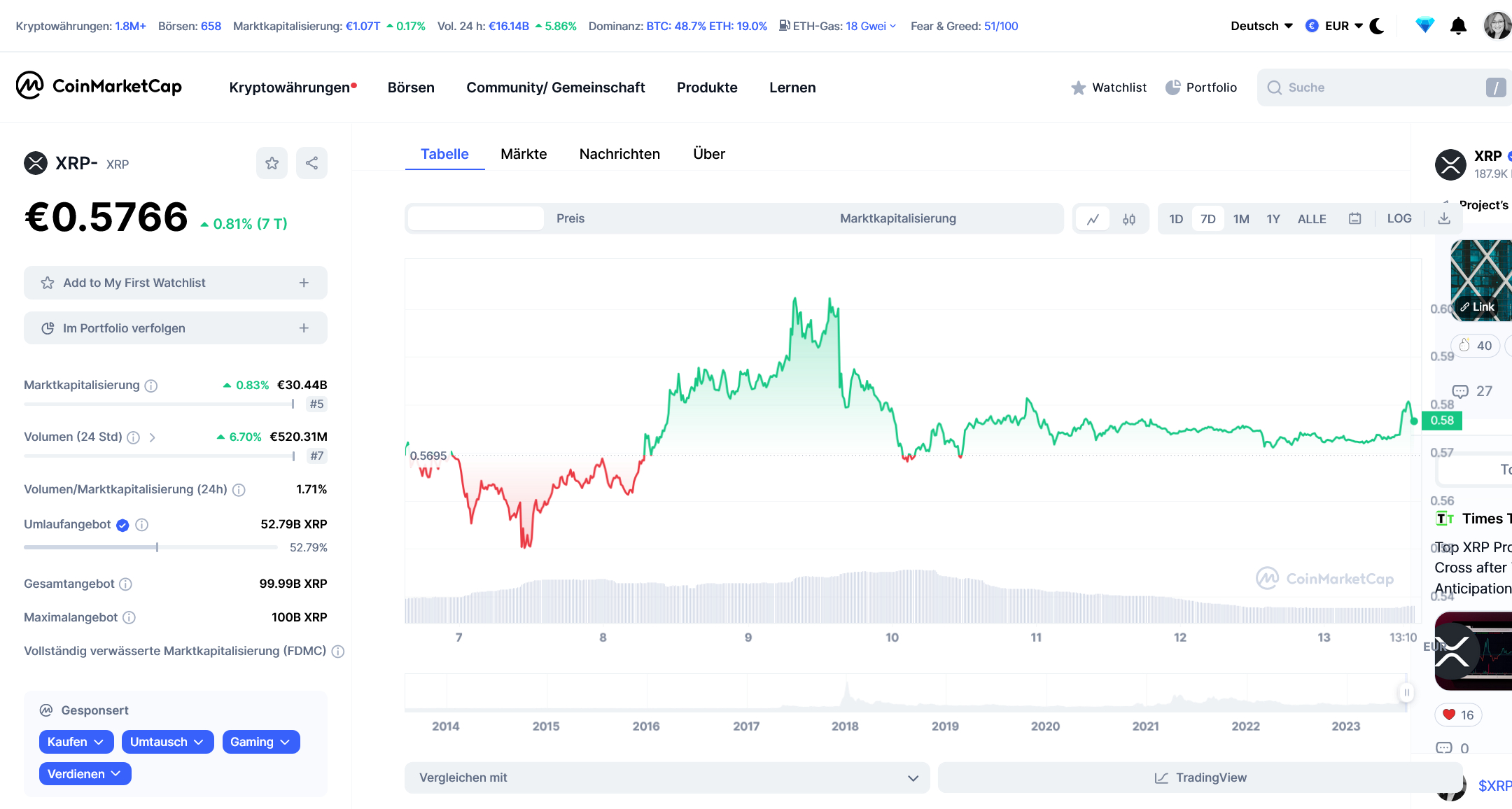Click the Börsen: 658 link
1512x809 pixels.
190,26
